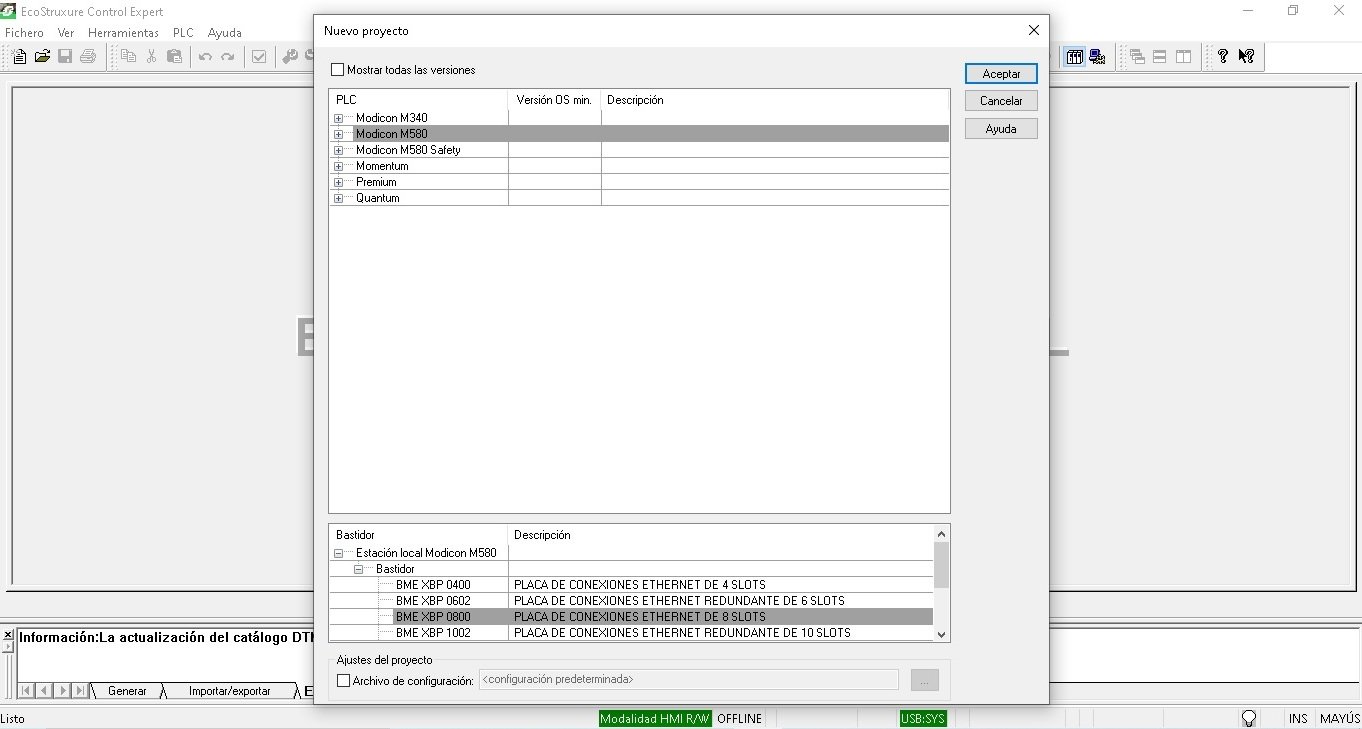The width and height of the screenshot is (1362, 729).
Task: Click the Copy toolbar icon
Action: click(x=128, y=57)
